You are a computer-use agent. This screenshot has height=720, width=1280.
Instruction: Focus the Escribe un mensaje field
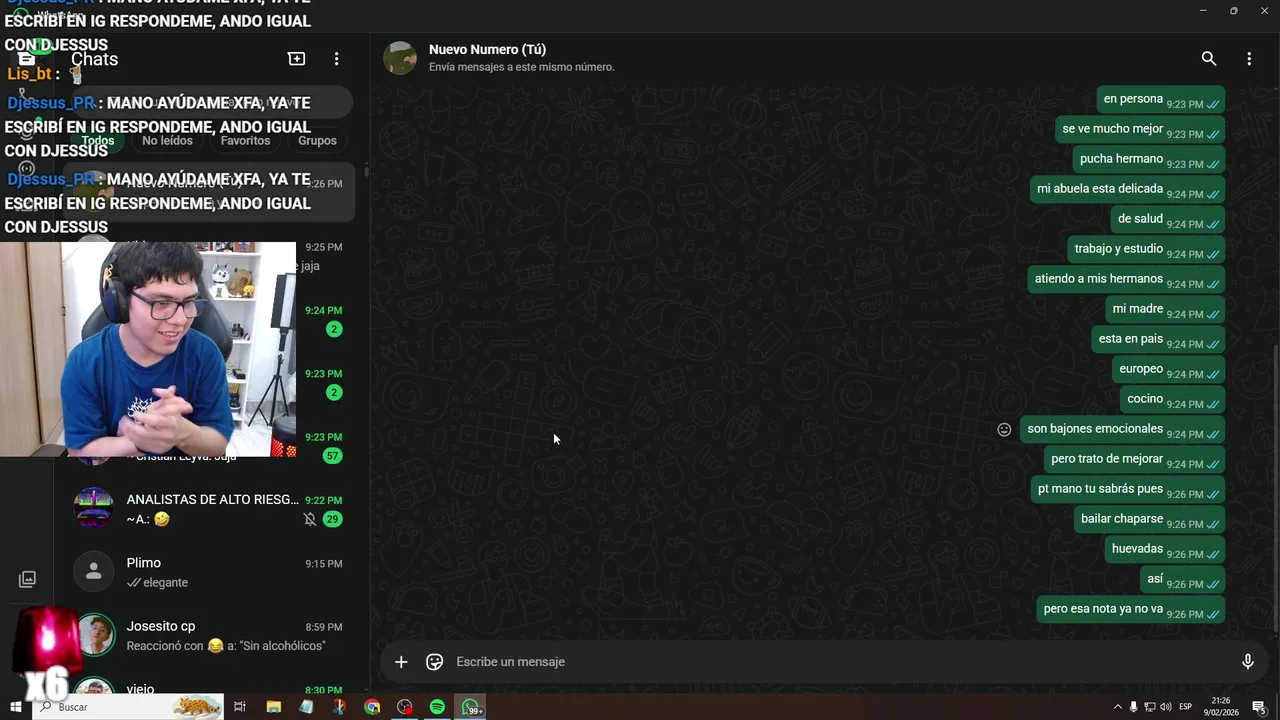840,662
